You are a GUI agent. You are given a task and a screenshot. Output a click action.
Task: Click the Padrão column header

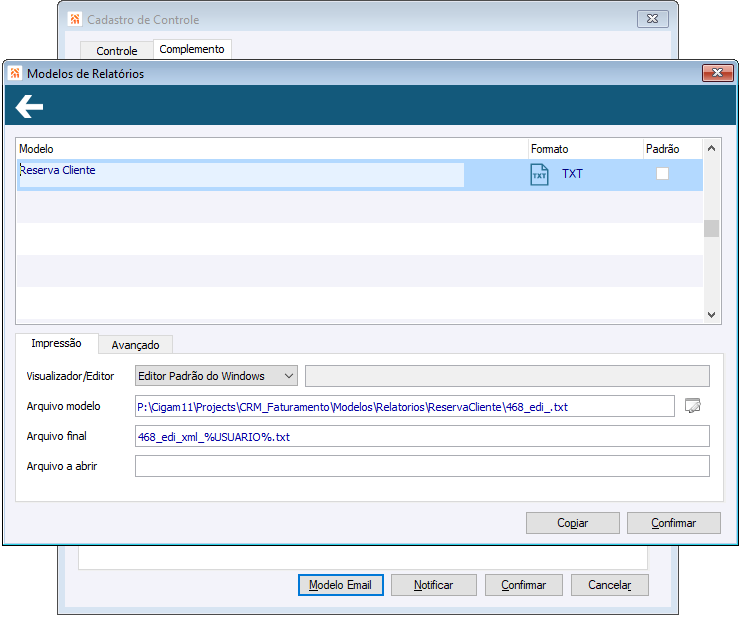pos(673,149)
